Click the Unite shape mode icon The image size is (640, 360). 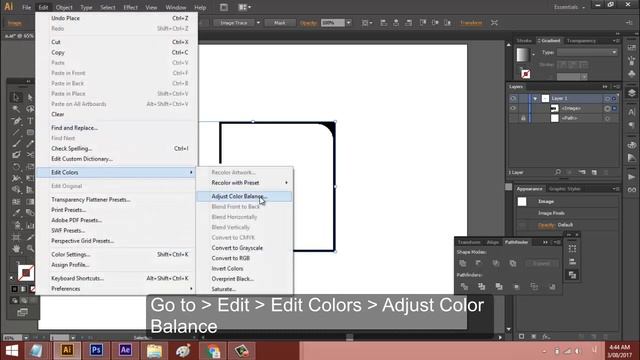463,263
